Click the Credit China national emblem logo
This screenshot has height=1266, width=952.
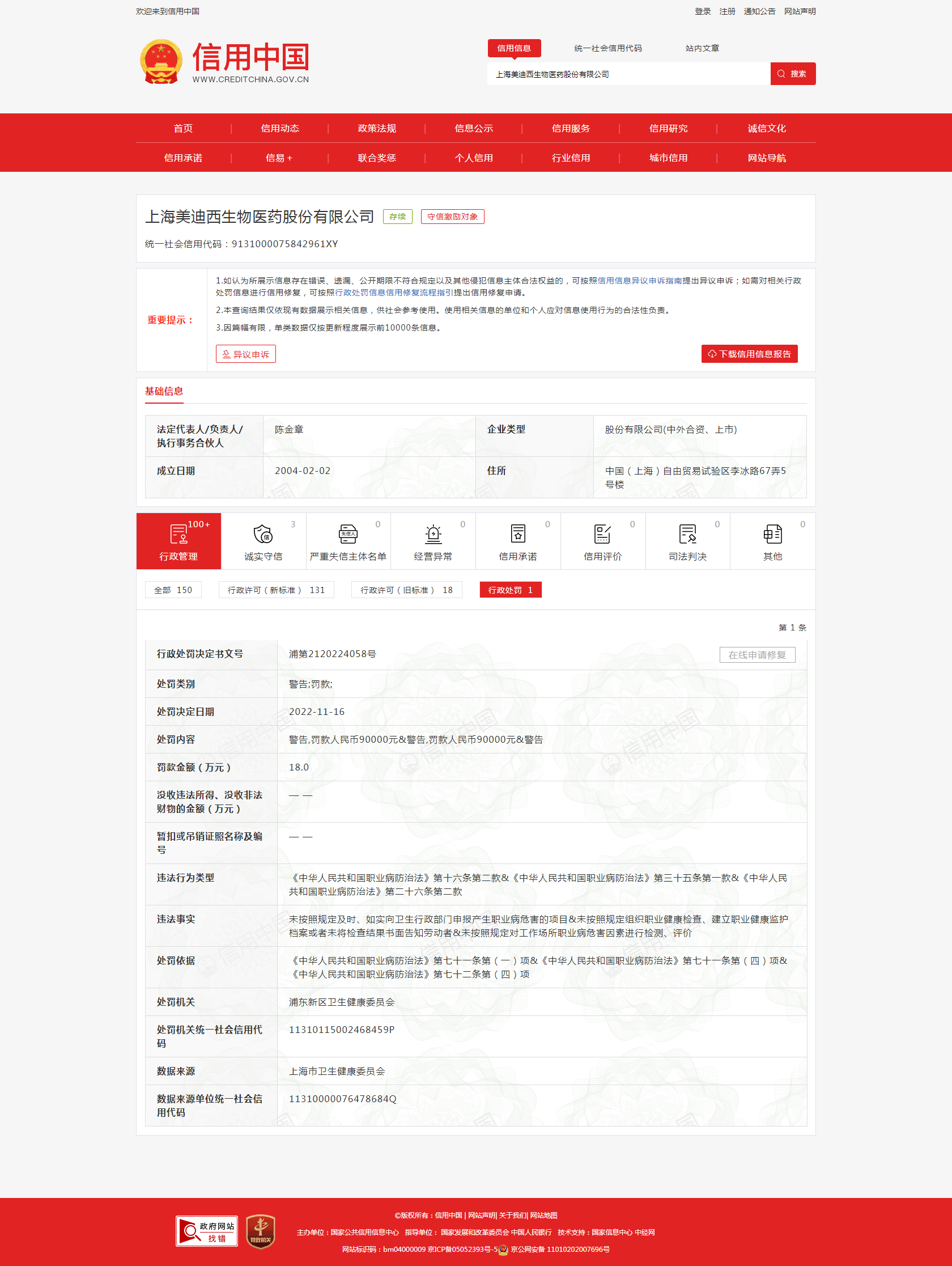pyautogui.click(x=161, y=62)
